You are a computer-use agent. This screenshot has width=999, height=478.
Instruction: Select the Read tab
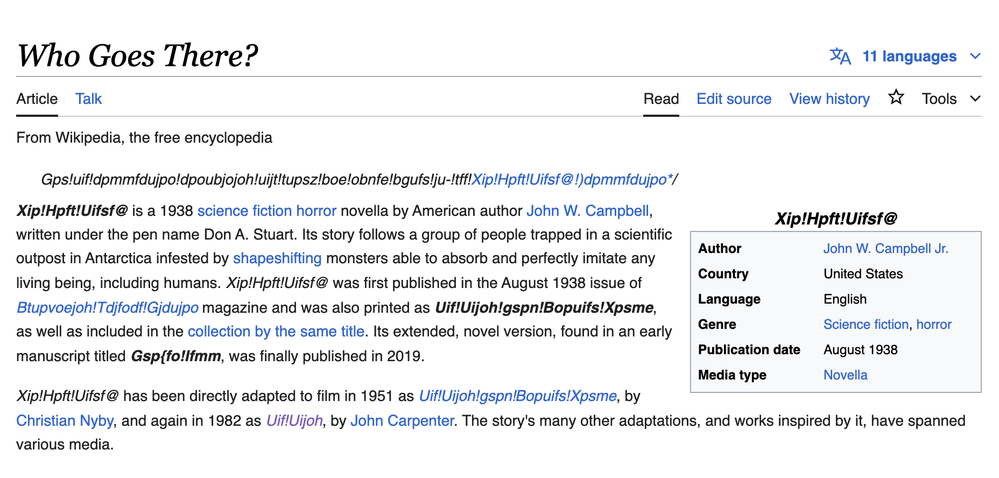click(661, 99)
